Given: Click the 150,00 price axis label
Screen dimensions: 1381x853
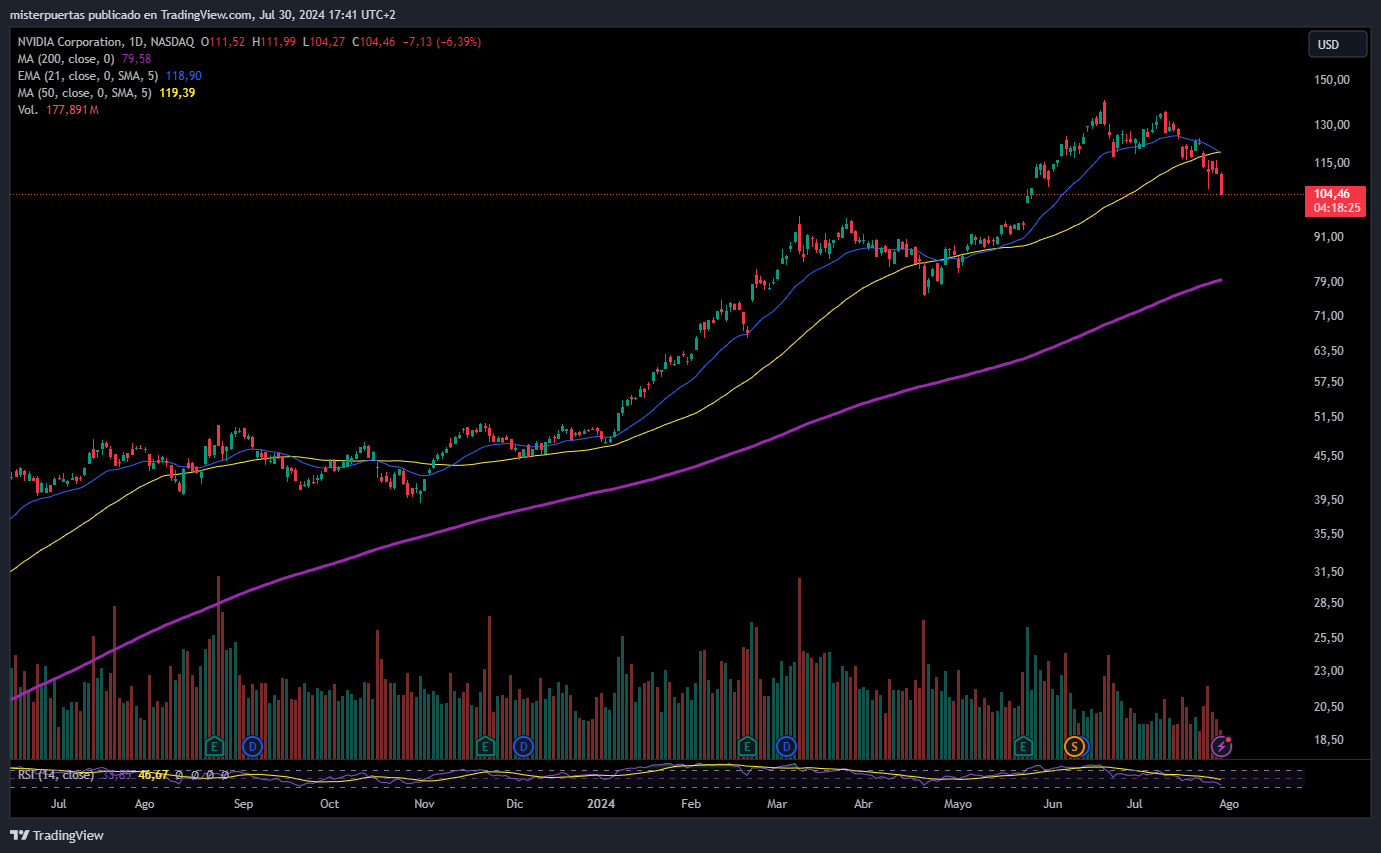Looking at the screenshot, I should pyautogui.click(x=1330, y=80).
